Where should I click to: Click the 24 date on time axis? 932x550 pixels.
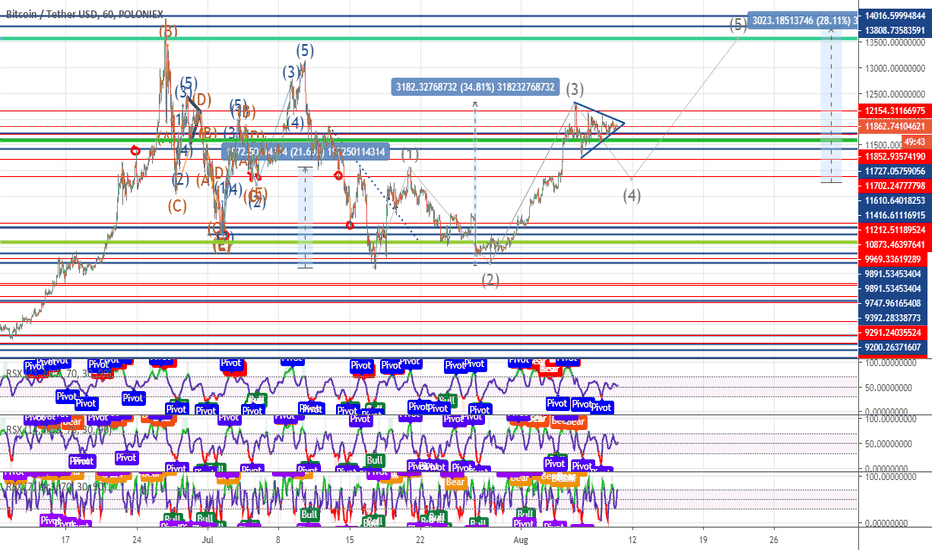(137, 540)
